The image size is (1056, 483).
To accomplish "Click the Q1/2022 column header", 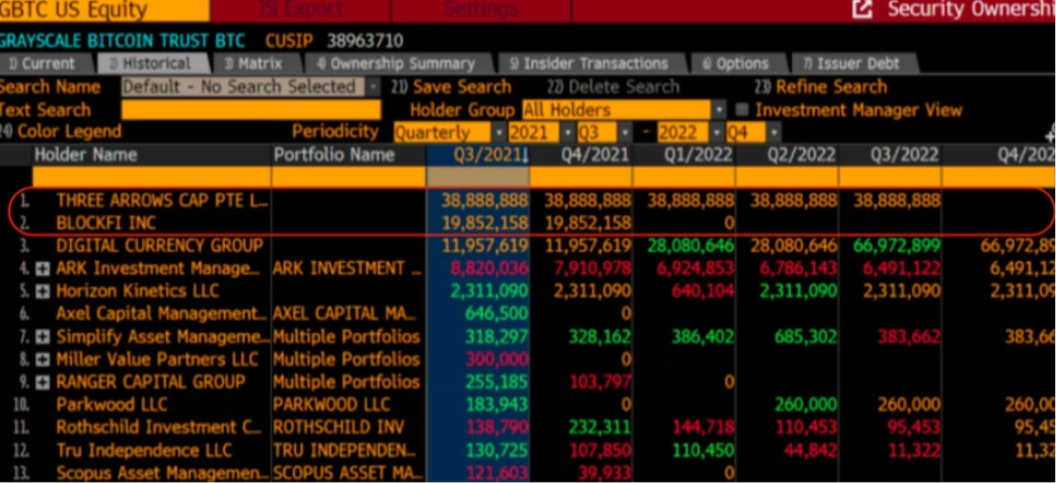I will point(684,155).
